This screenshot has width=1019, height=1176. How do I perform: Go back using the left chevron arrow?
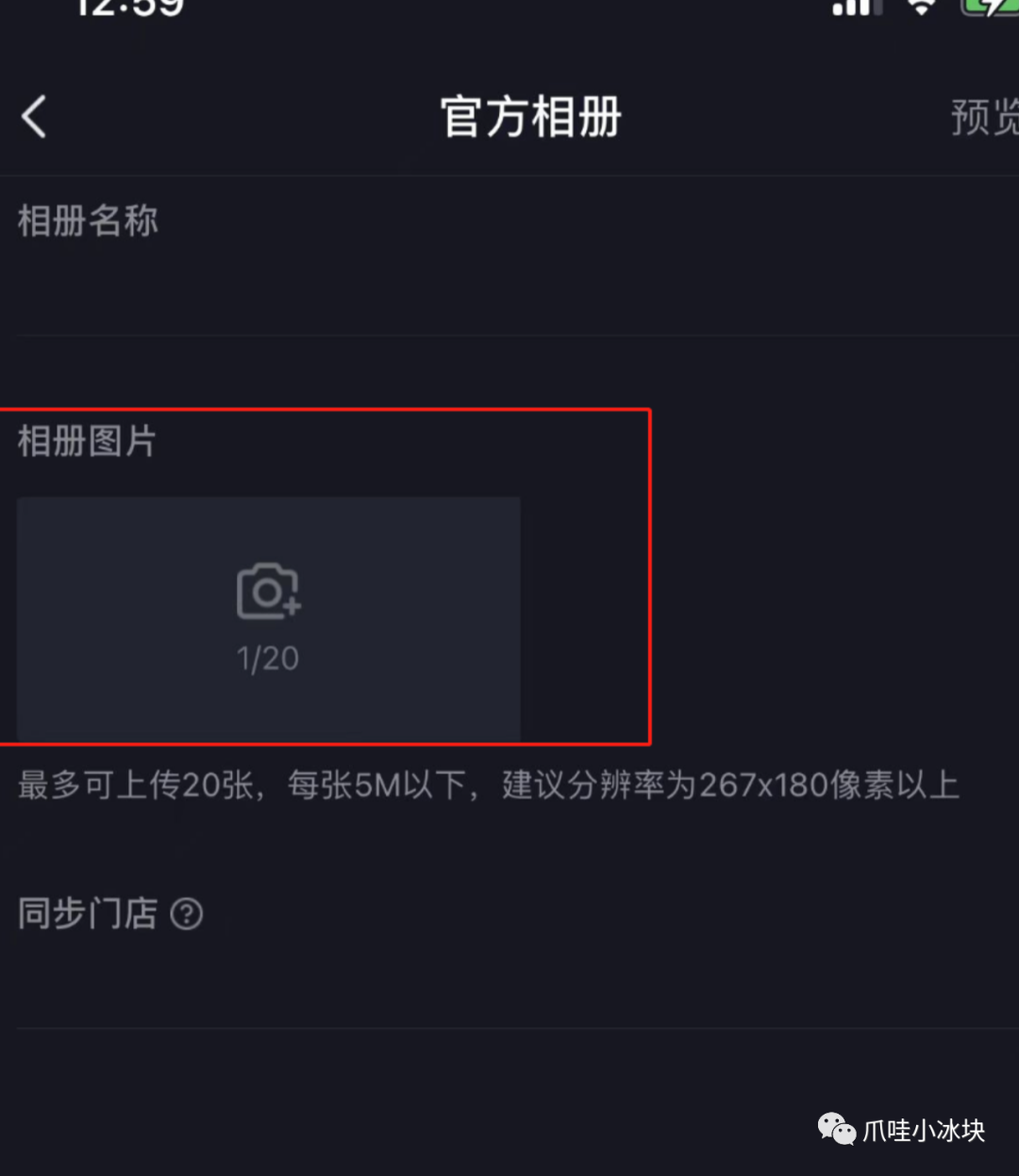tap(34, 118)
